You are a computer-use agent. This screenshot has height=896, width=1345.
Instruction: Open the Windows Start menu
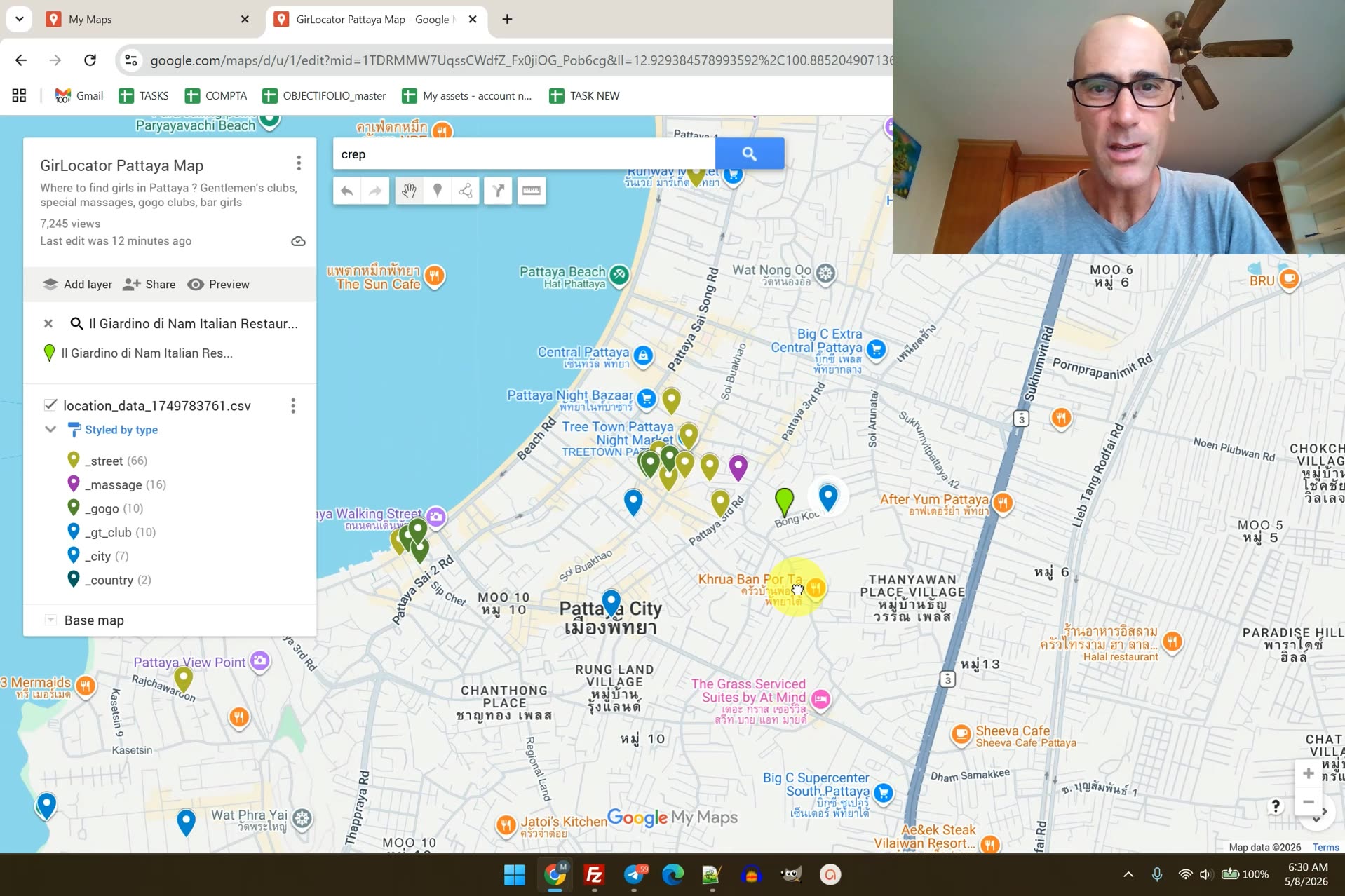pos(515,874)
